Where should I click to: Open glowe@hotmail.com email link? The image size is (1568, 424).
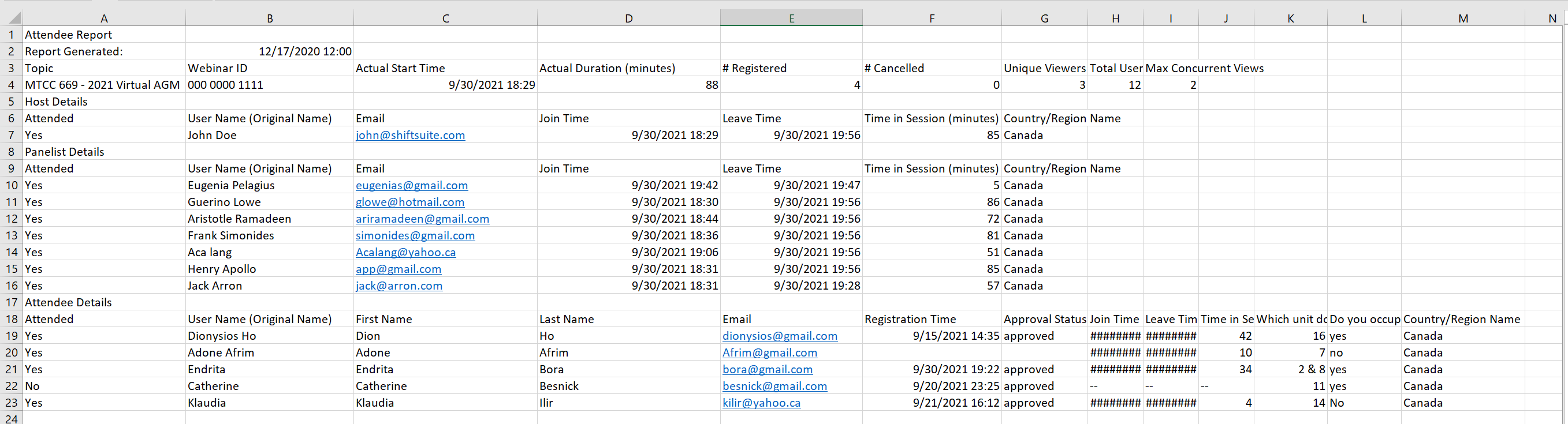(x=410, y=202)
